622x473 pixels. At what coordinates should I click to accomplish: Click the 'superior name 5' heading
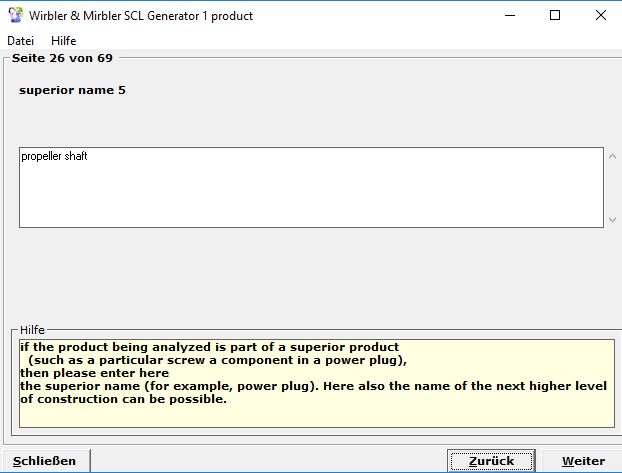(72, 91)
